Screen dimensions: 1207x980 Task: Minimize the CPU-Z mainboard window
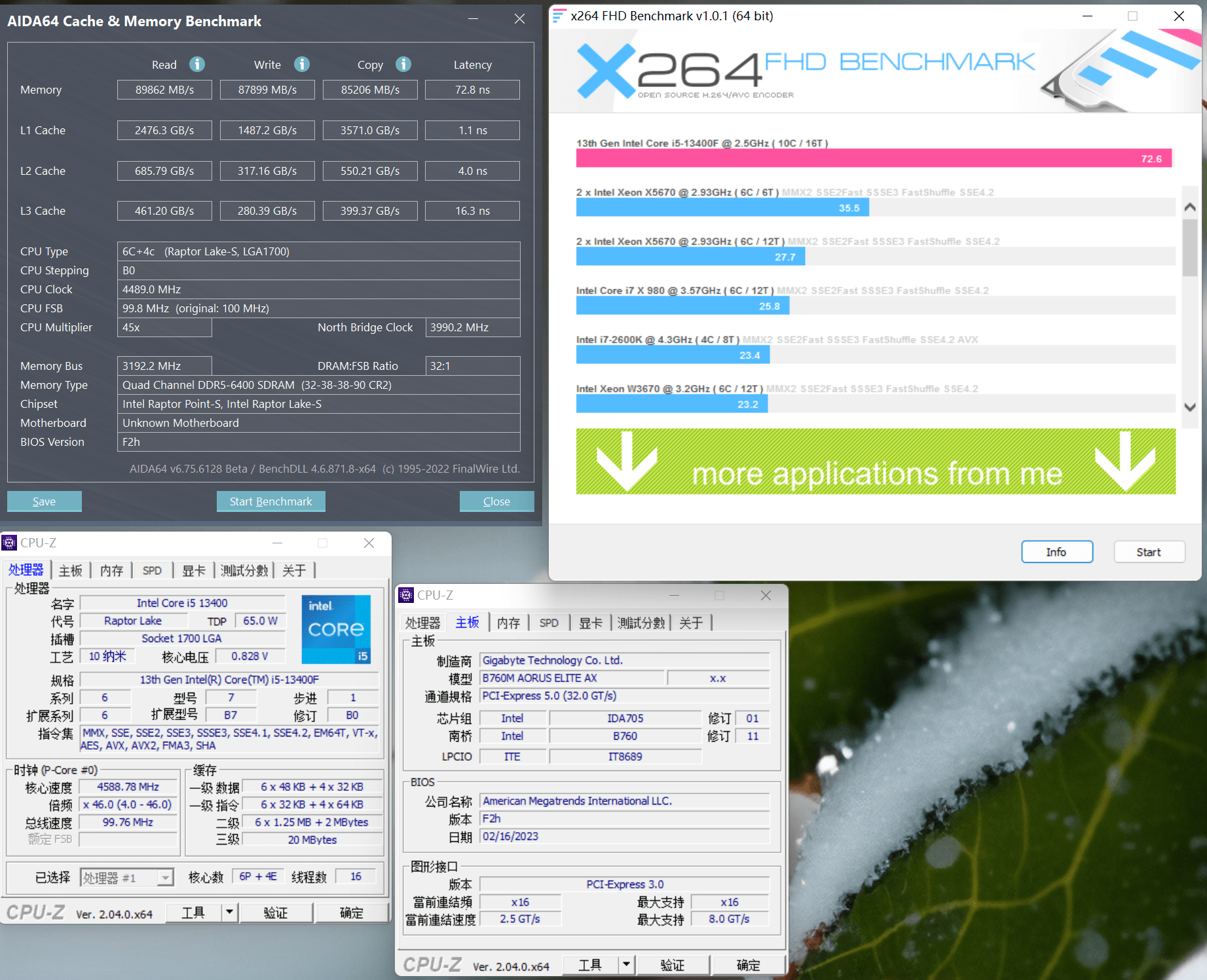click(674, 595)
